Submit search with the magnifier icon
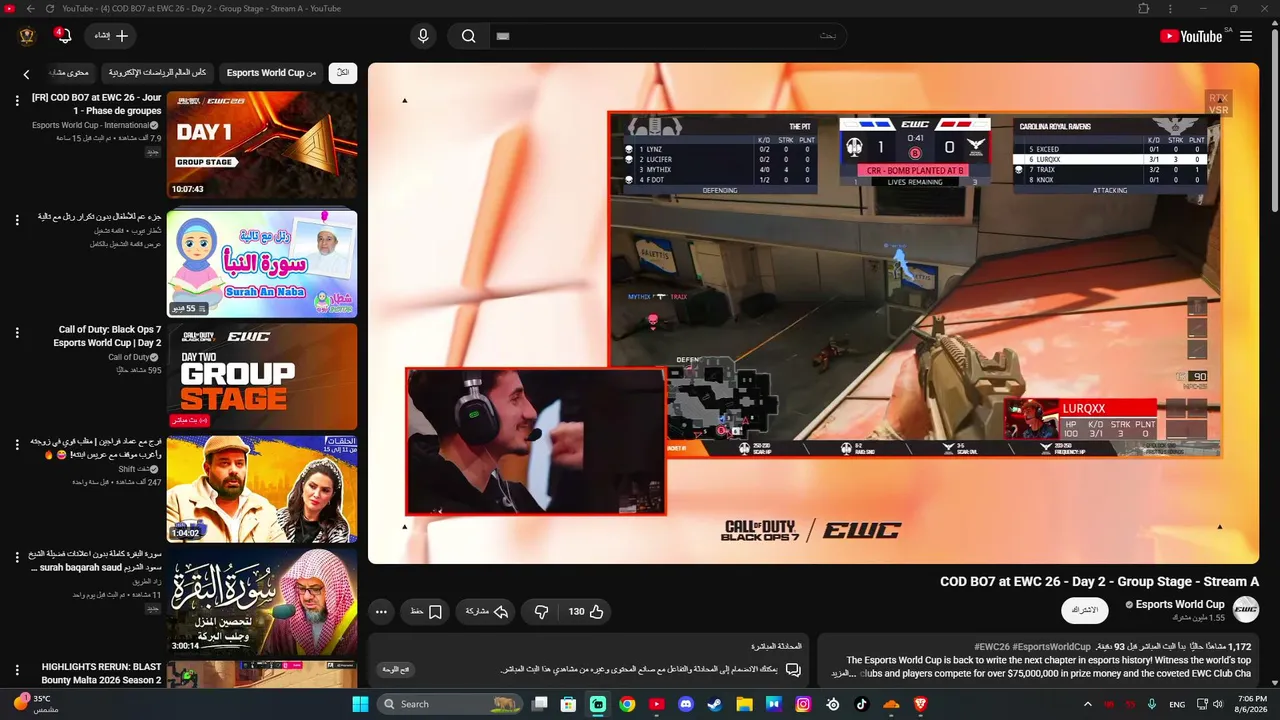 click(468, 36)
